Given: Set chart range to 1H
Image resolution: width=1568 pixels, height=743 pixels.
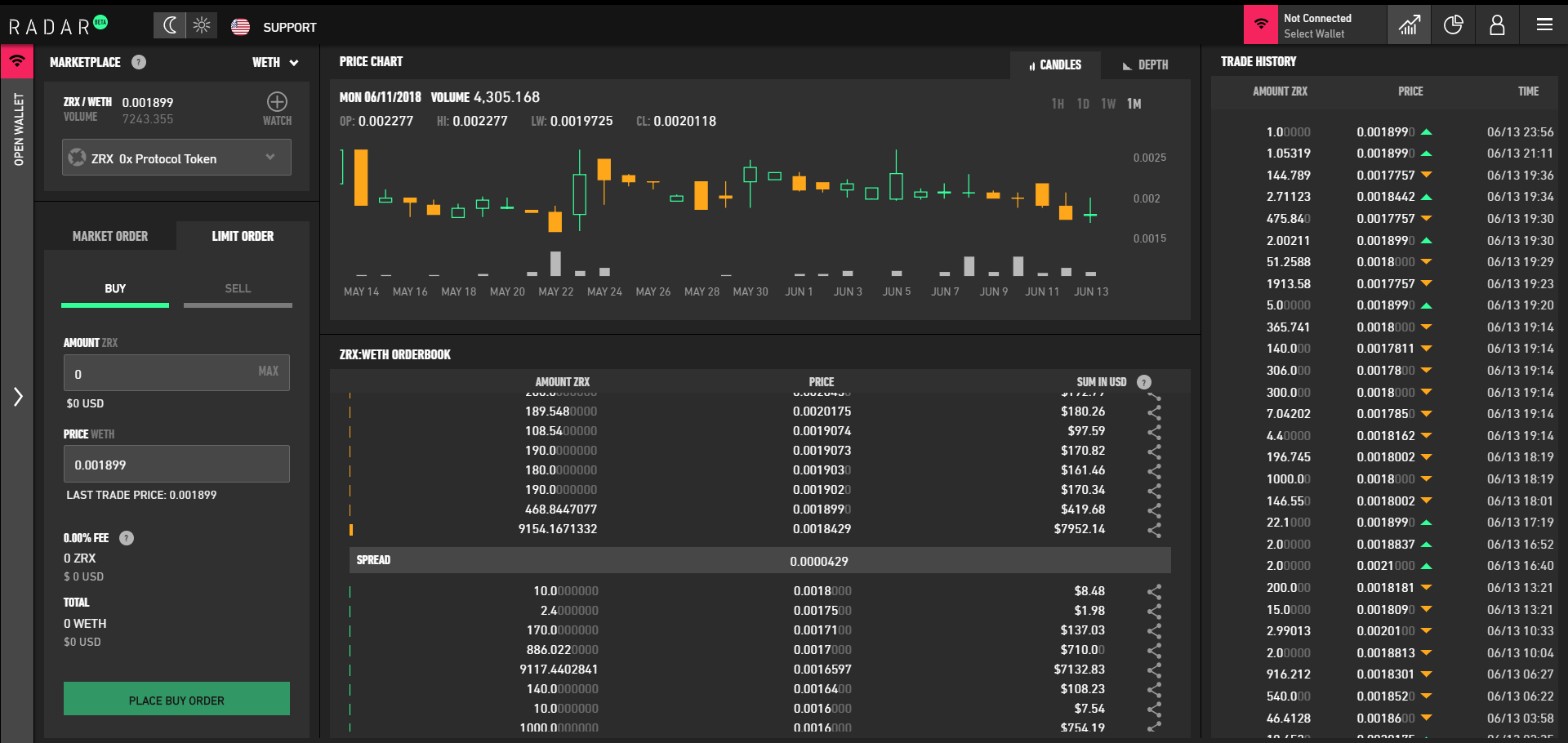Looking at the screenshot, I should (1058, 104).
